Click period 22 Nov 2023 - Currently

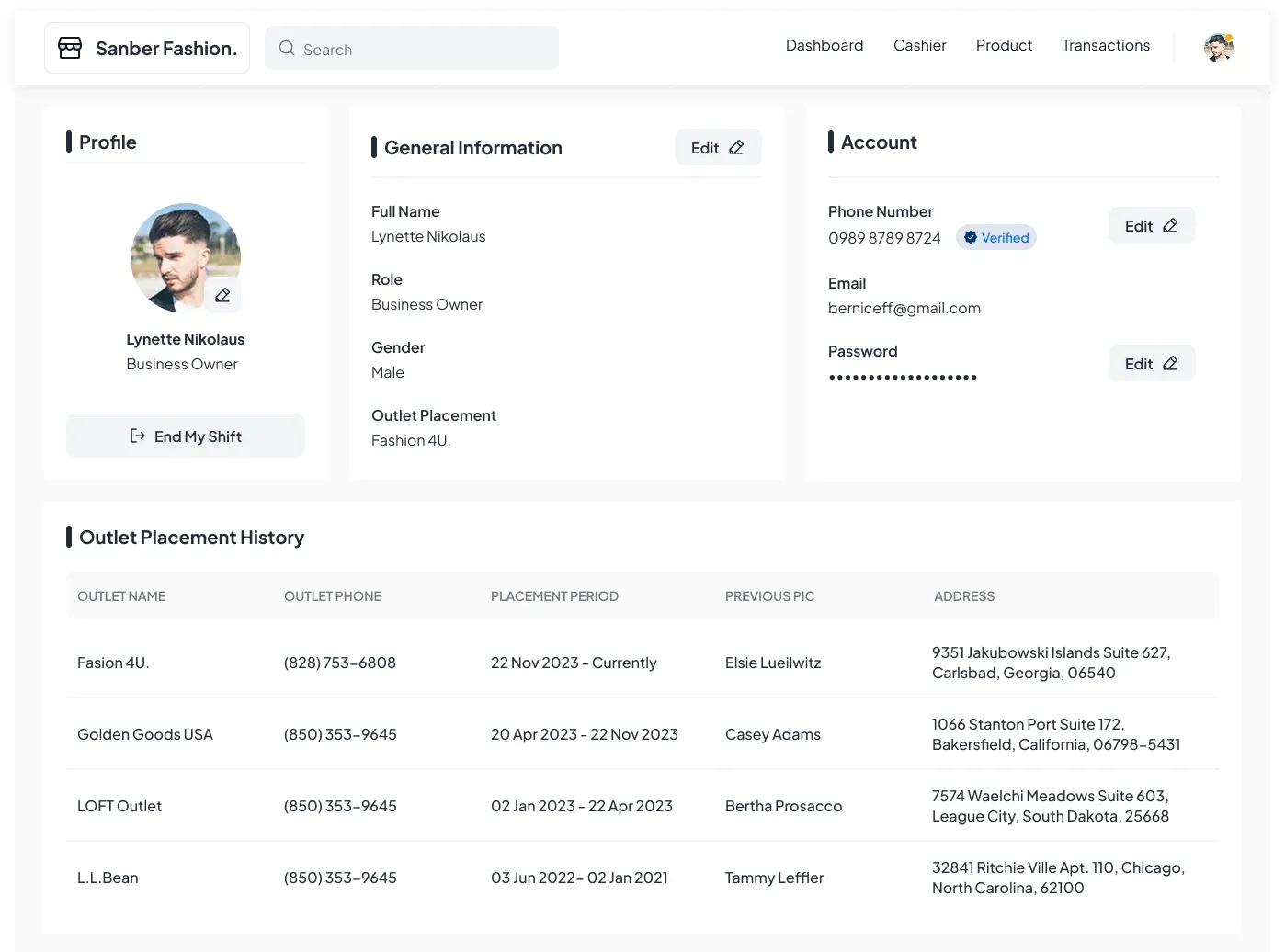pyautogui.click(x=574, y=663)
